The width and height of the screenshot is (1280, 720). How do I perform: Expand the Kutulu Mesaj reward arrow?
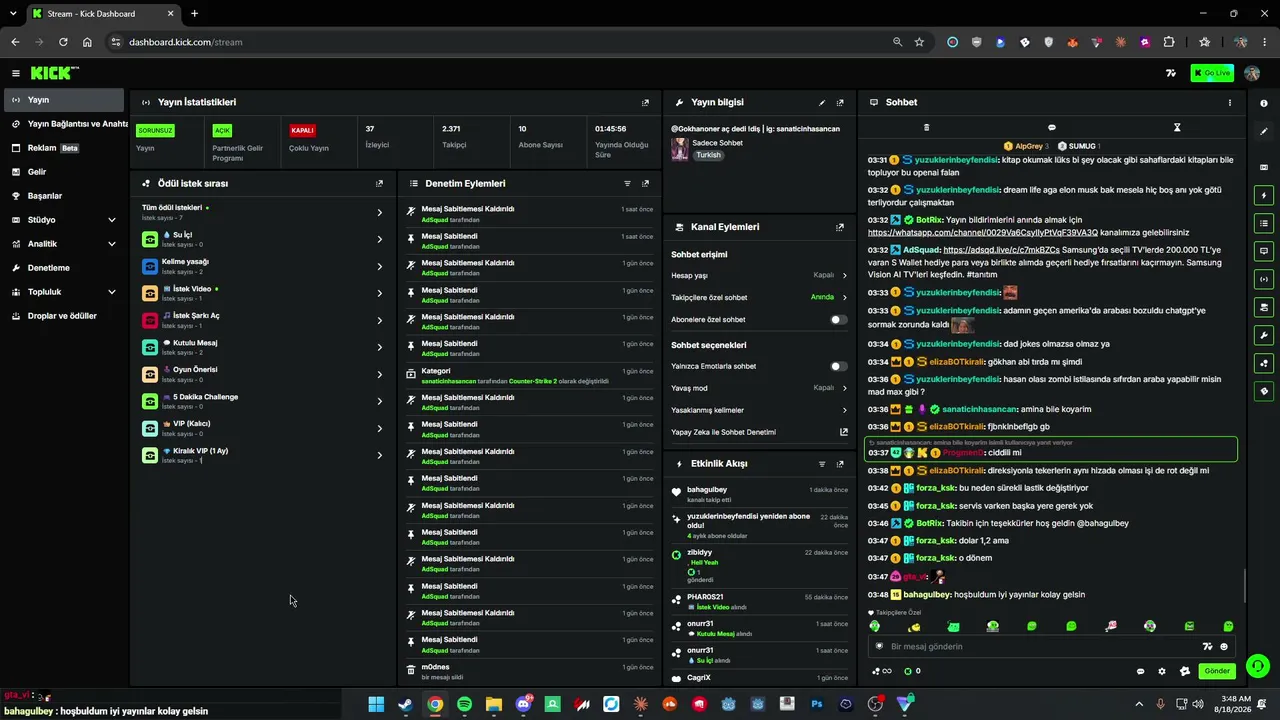[379, 347]
